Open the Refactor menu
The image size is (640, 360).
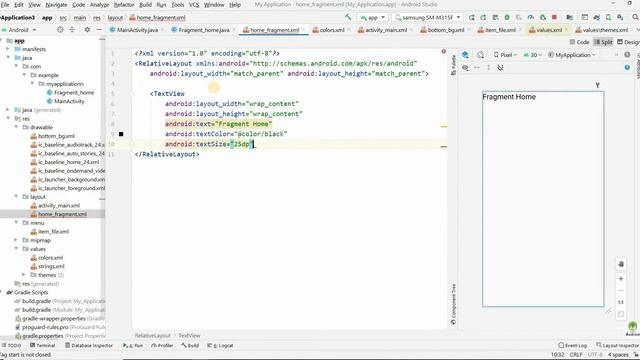click(124, 4)
